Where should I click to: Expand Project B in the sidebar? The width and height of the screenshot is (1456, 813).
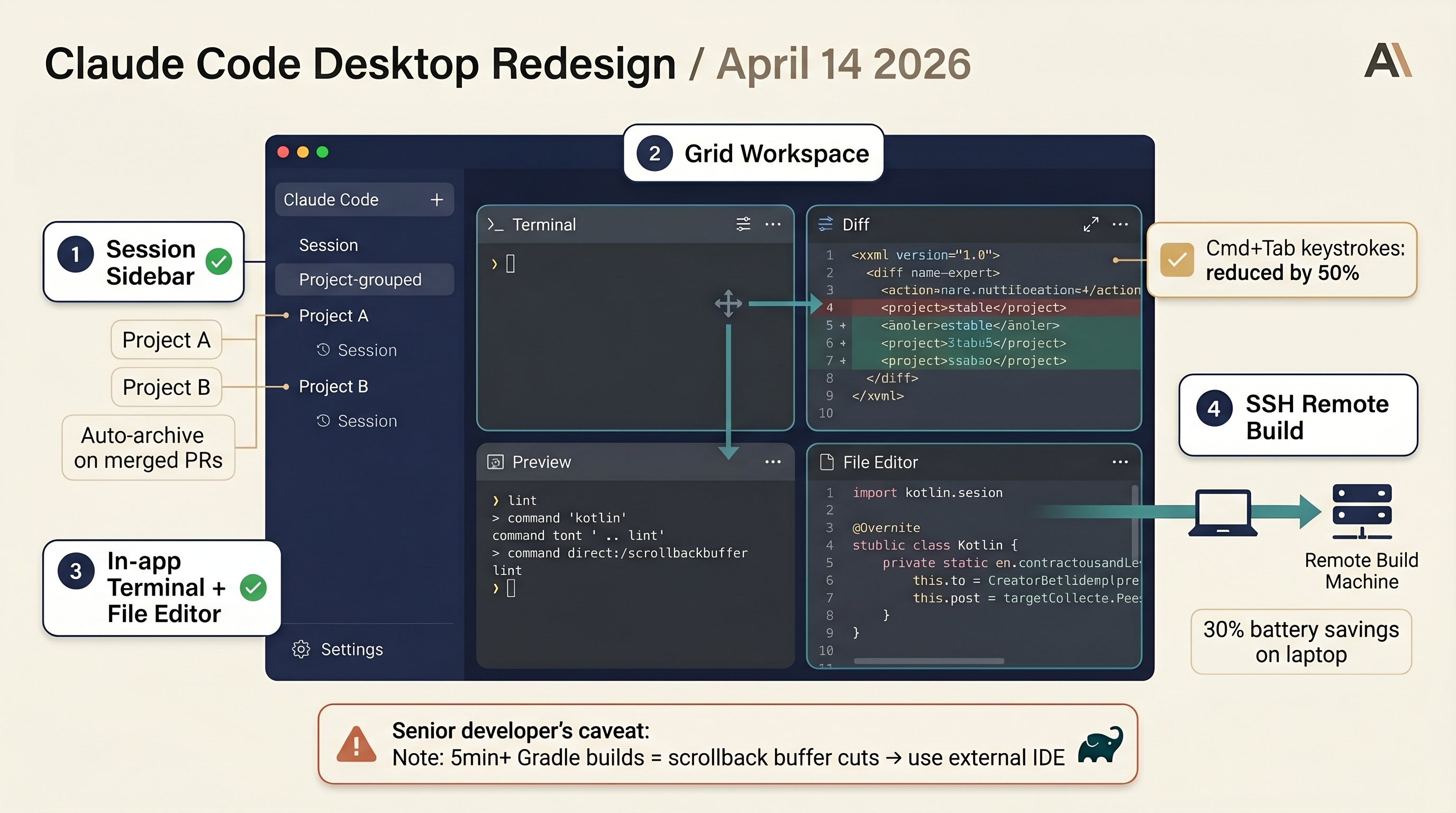333,387
